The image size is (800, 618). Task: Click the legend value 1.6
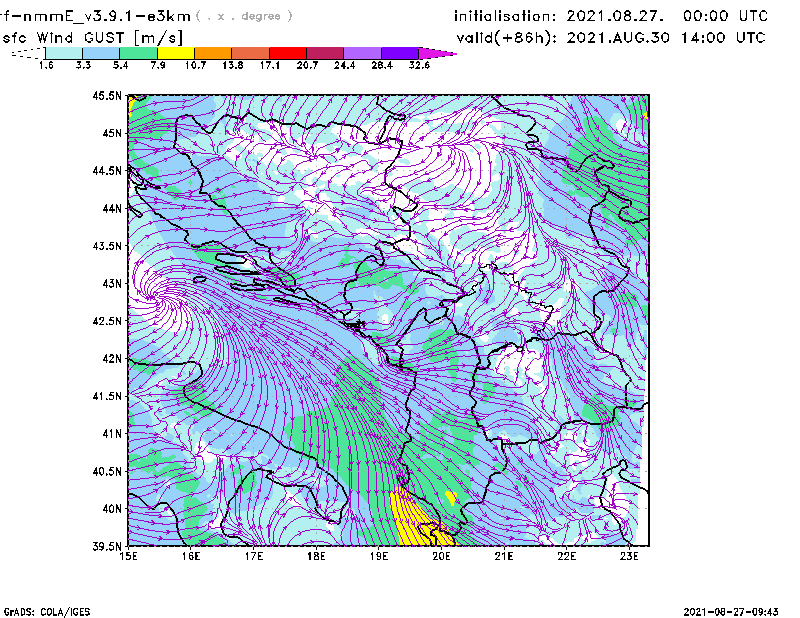46,65
